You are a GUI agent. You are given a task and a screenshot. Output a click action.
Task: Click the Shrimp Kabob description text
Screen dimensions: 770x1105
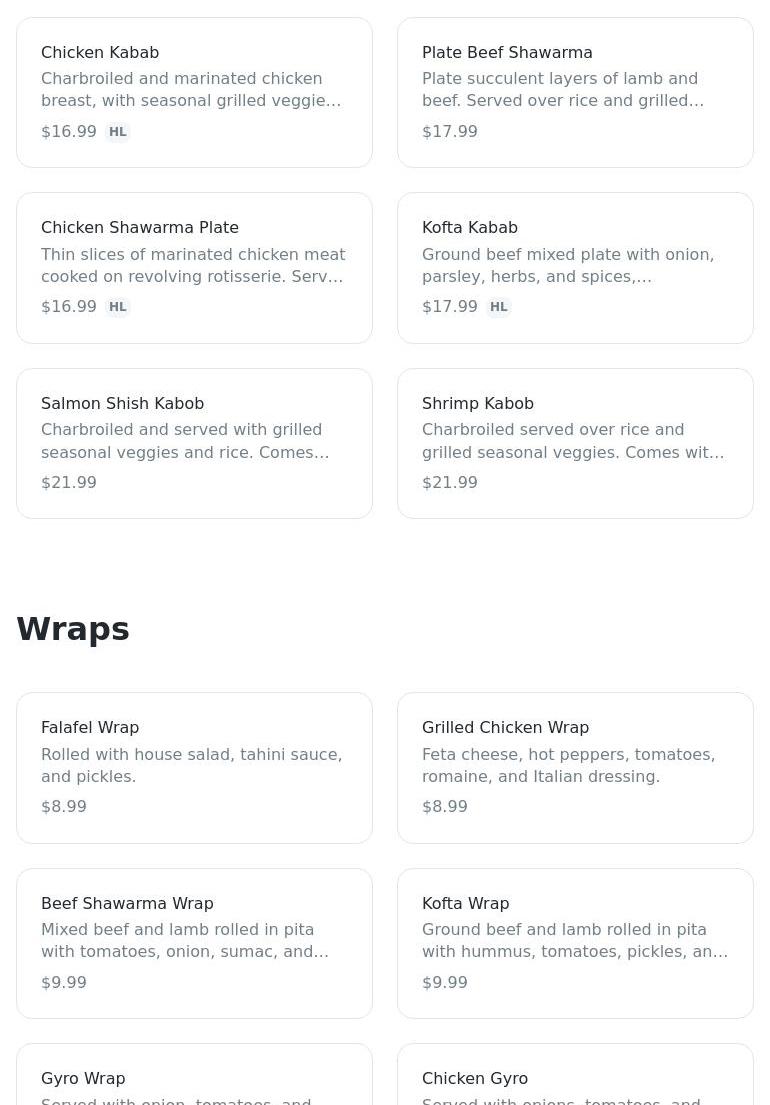tap(573, 441)
